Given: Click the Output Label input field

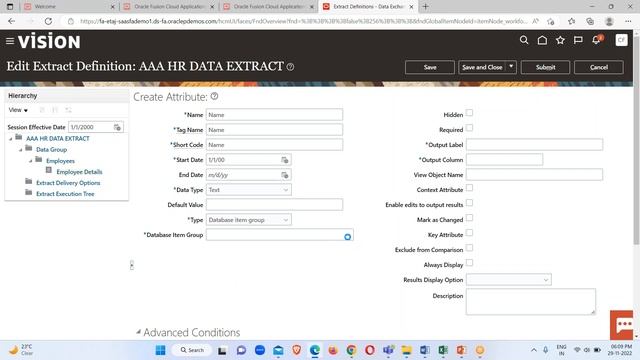Looking at the screenshot, I should click(534, 144).
